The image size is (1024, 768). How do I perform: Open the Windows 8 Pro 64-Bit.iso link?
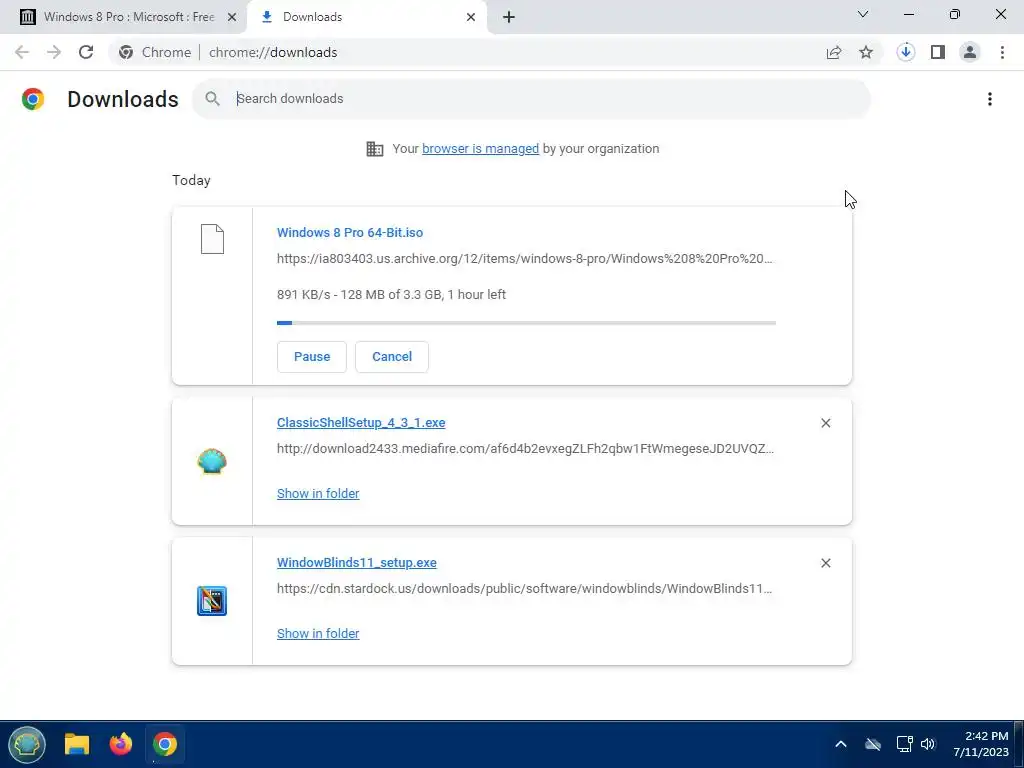(350, 232)
